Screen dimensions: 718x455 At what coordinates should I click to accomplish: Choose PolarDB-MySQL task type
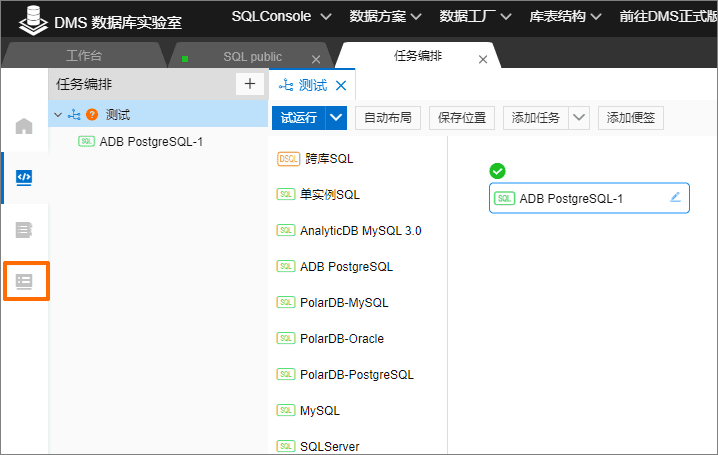pyautogui.click(x=344, y=303)
